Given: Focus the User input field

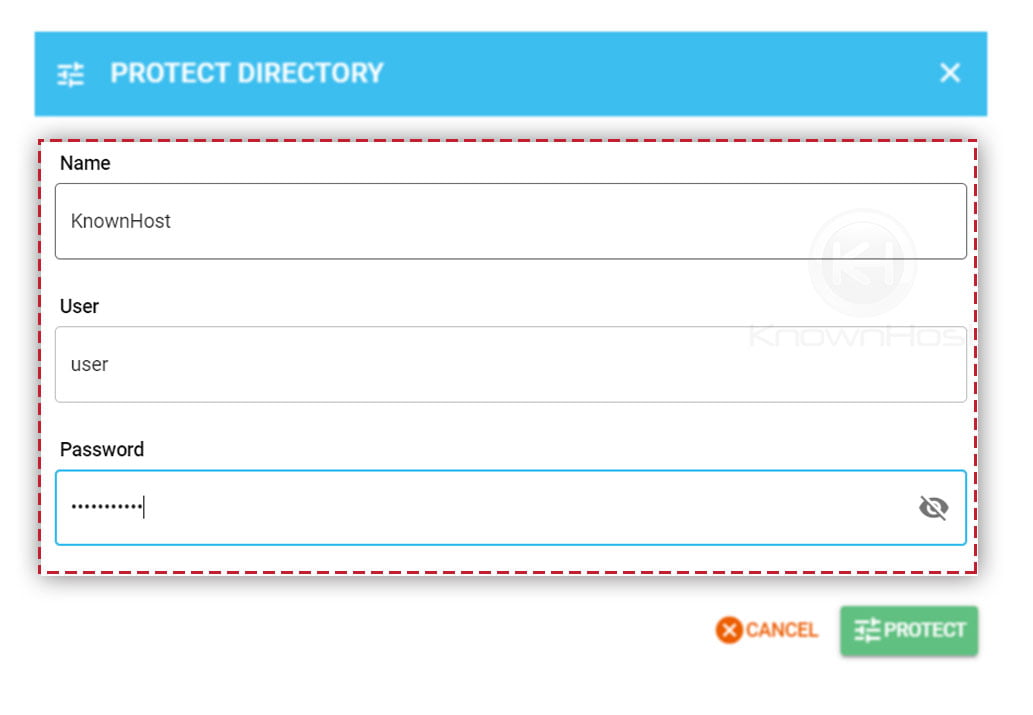Looking at the screenshot, I should tap(511, 364).
